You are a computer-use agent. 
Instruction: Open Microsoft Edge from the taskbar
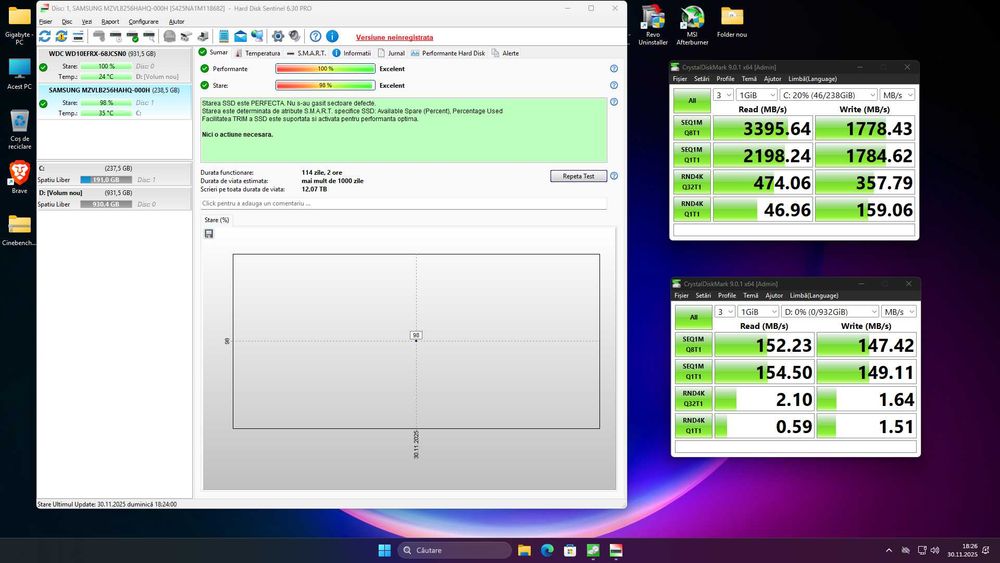[547, 550]
